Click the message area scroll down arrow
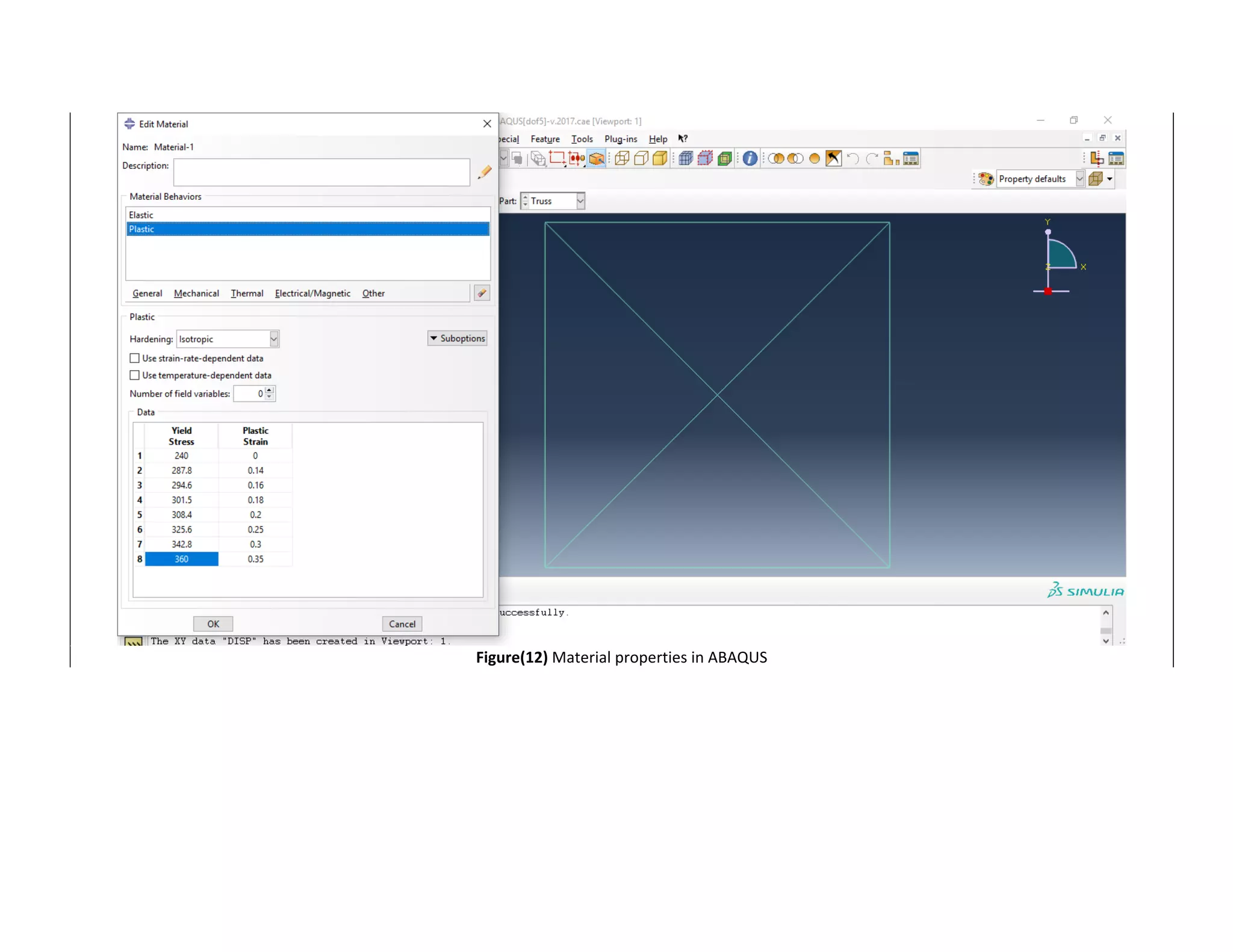The width and height of the screenshot is (1233, 952). coord(1106,641)
